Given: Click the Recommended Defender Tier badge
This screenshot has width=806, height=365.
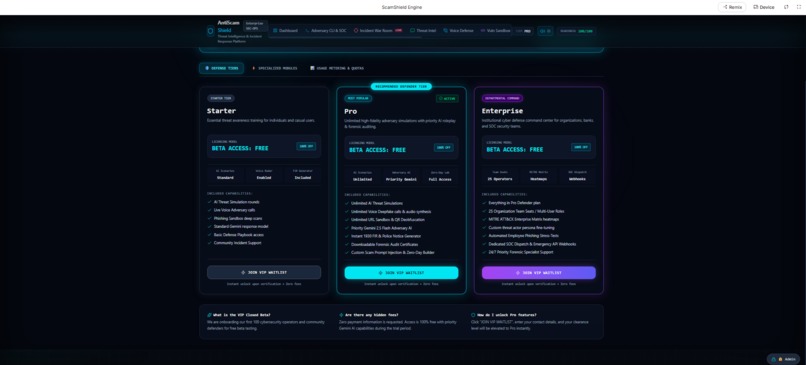Looking at the screenshot, I should pyautogui.click(x=401, y=86).
